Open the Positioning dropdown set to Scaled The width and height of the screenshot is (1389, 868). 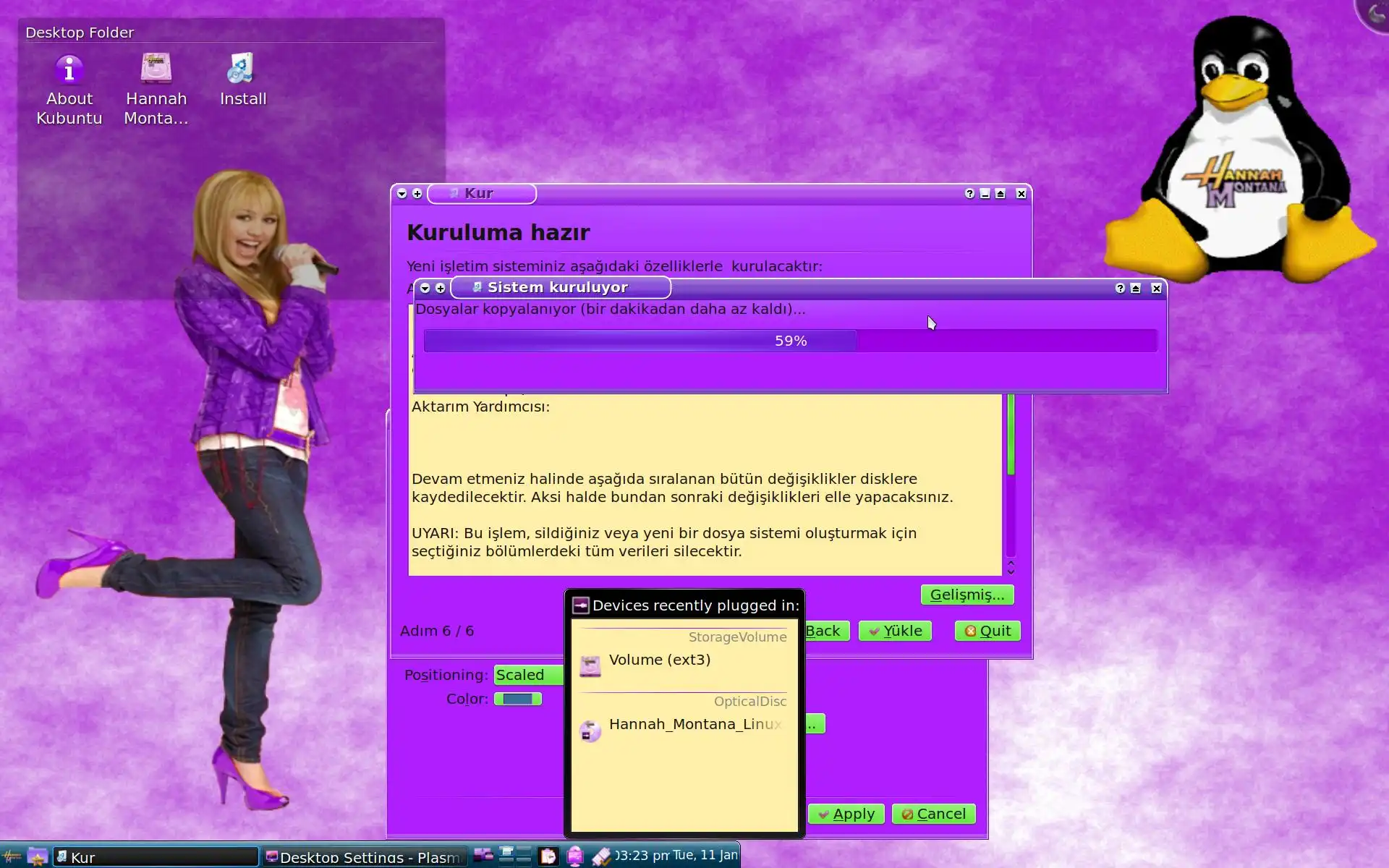coord(528,675)
